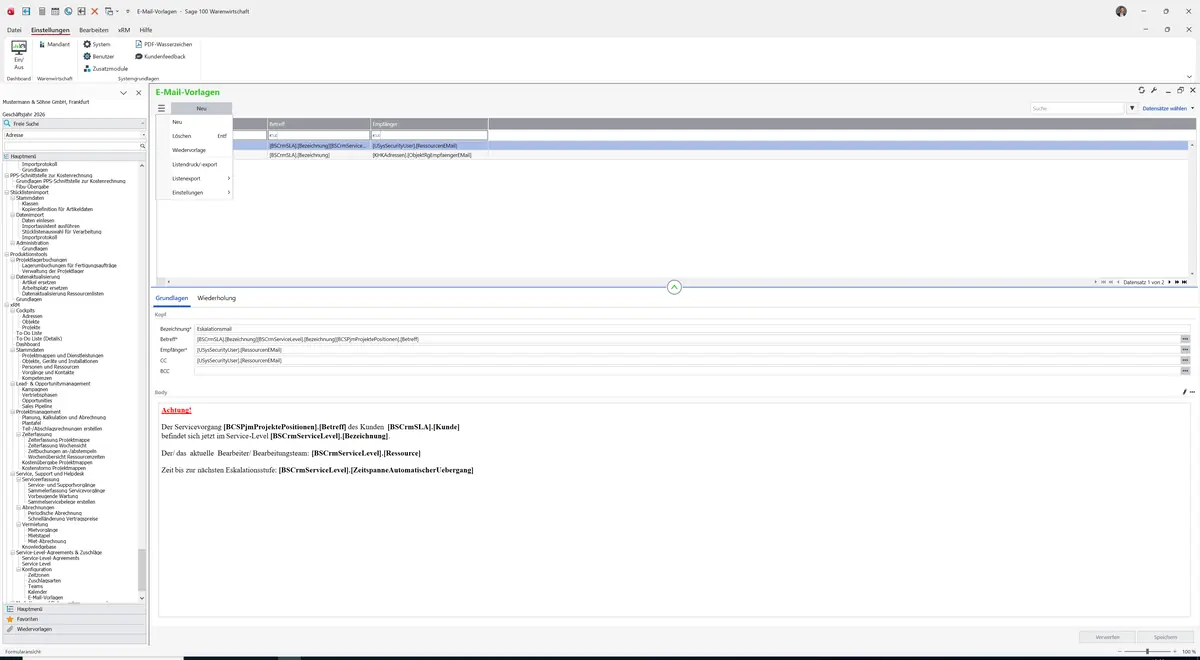Expand the Listenexport submenu
This screenshot has width=1200, height=660.
pyautogui.click(x=194, y=178)
